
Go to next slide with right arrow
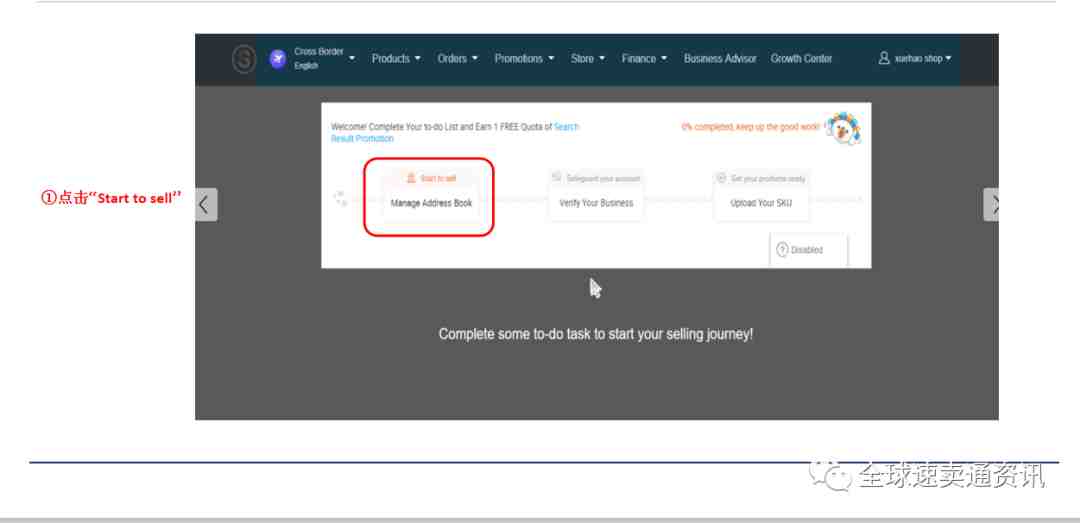coord(991,205)
